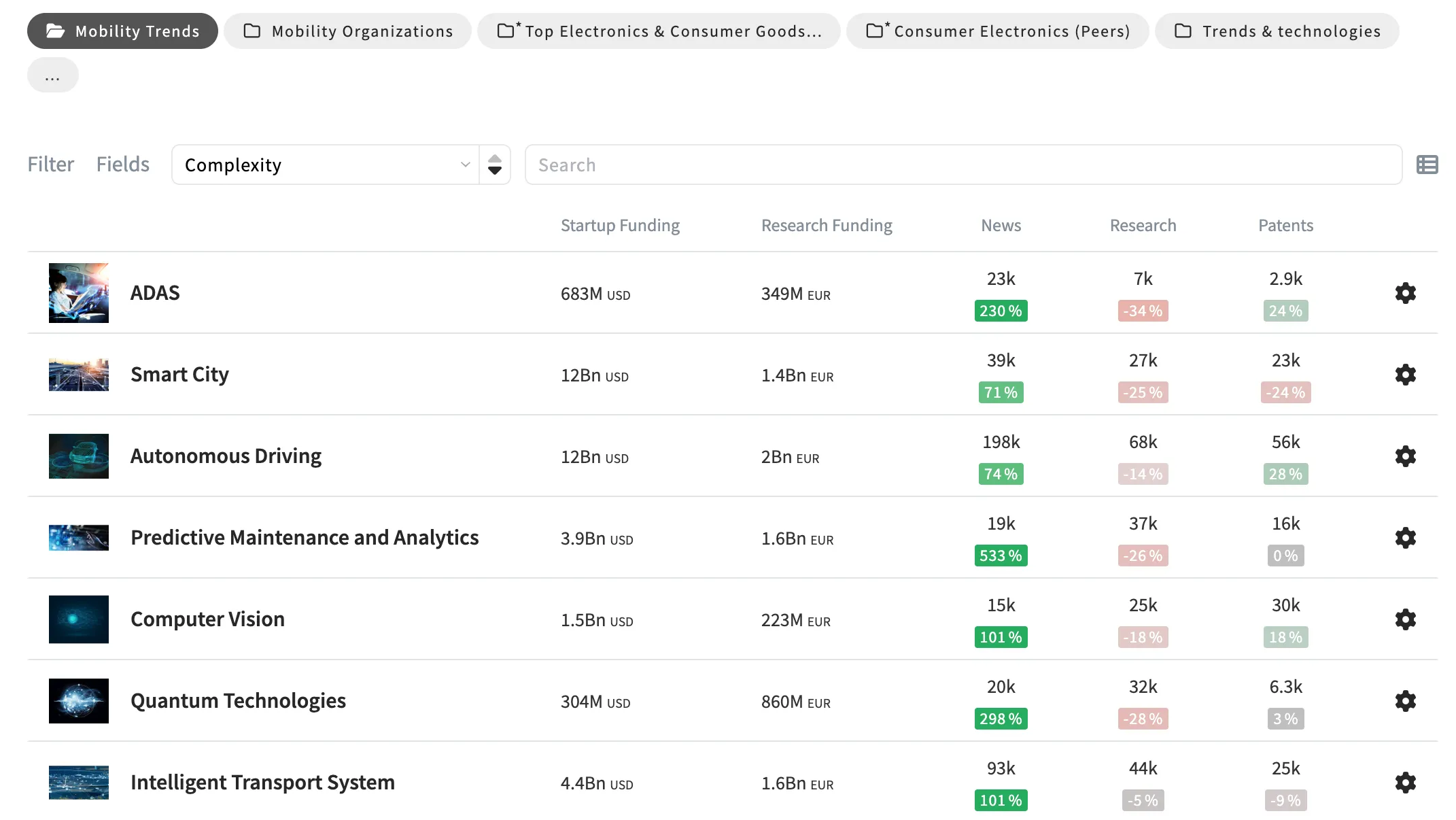Viewport: 1456px width, 820px height.
Task: Switch to Mobility Organizations tab
Action: (347, 31)
